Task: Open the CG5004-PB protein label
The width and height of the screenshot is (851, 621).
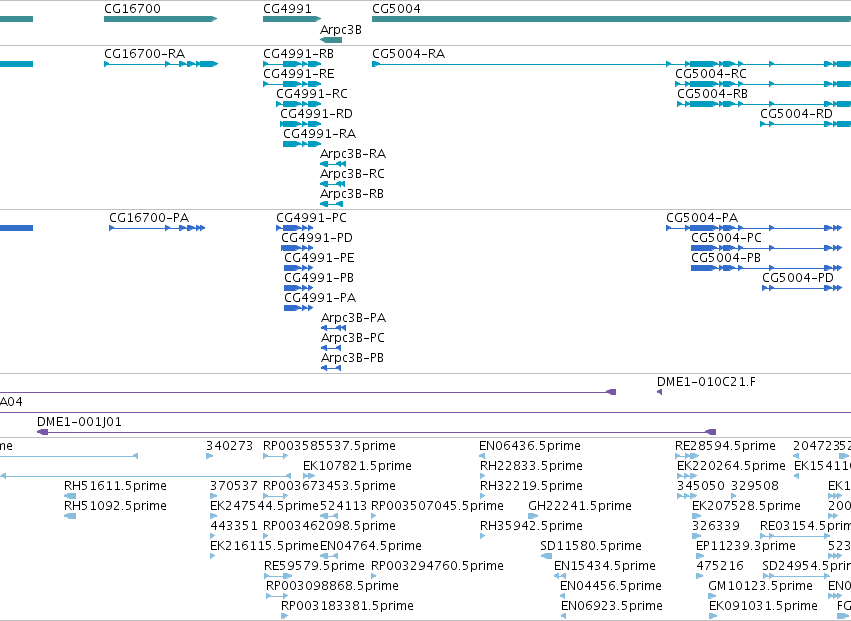Action: coord(726,258)
